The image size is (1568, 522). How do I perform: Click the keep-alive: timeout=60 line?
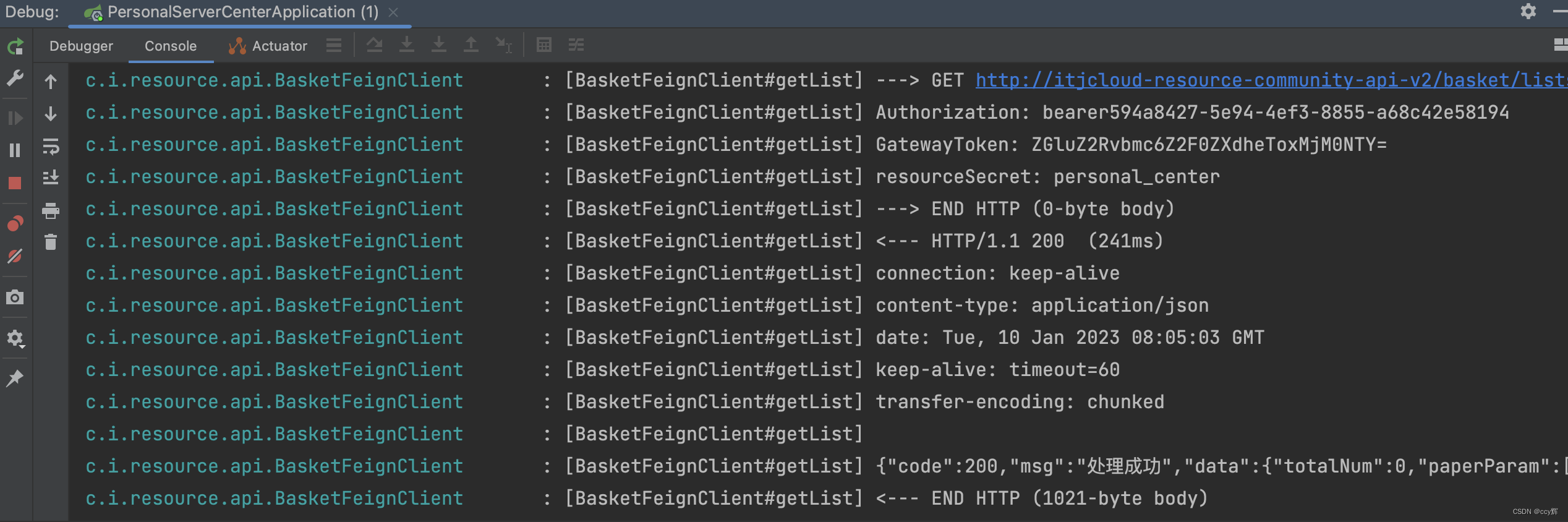997,370
